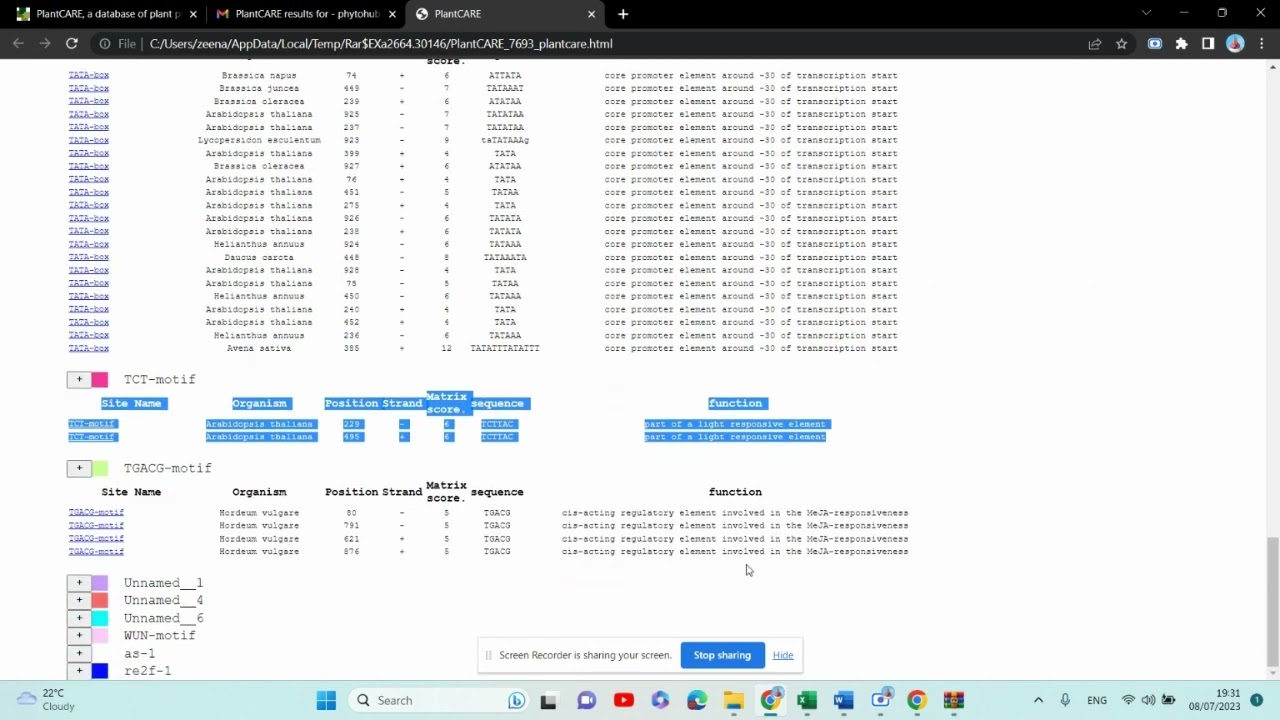The width and height of the screenshot is (1280, 720).
Task: Open Task View from the taskbar
Action: coord(548,700)
